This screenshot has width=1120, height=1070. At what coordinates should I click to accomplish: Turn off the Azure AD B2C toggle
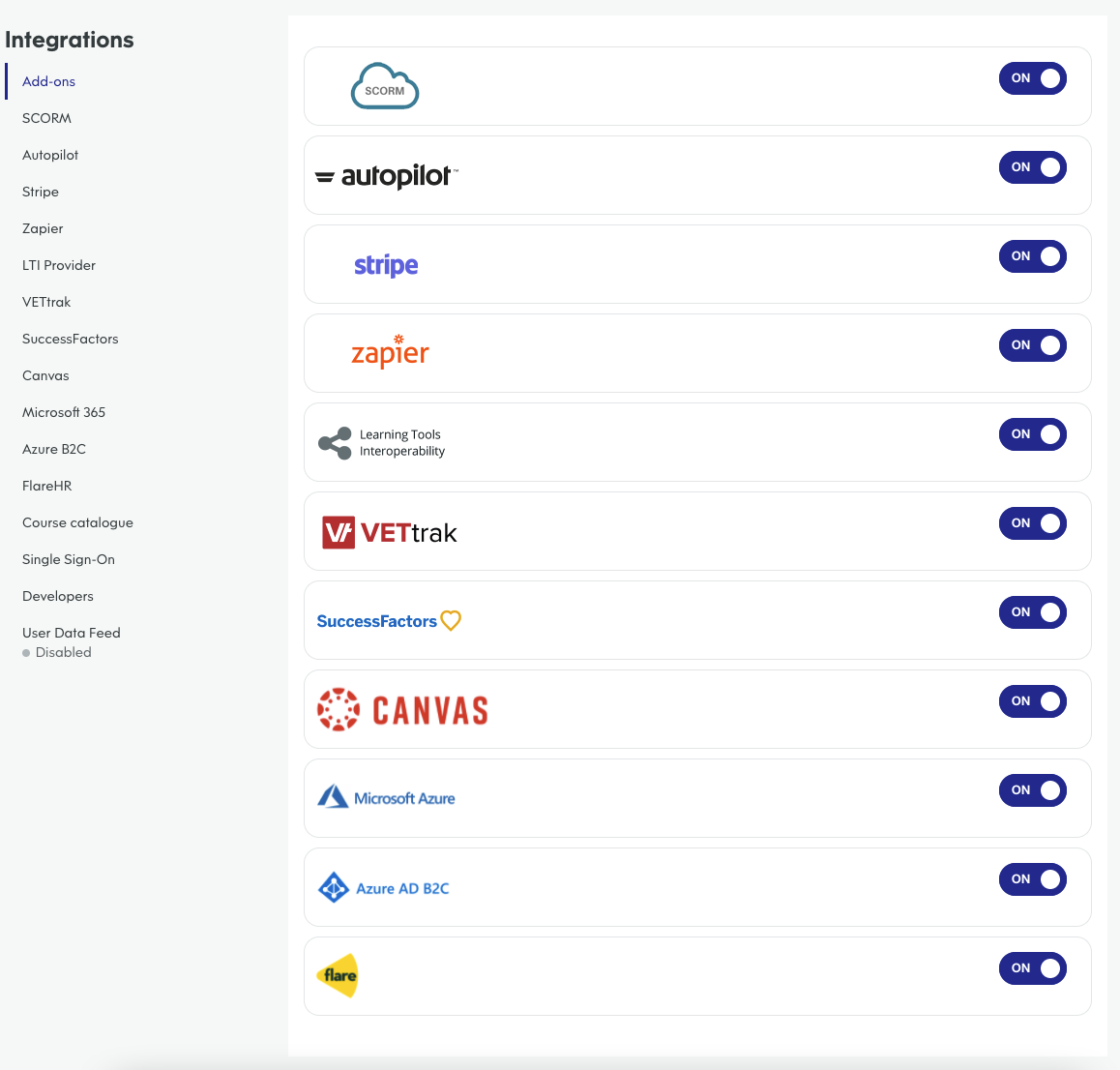coord(1032,879)
